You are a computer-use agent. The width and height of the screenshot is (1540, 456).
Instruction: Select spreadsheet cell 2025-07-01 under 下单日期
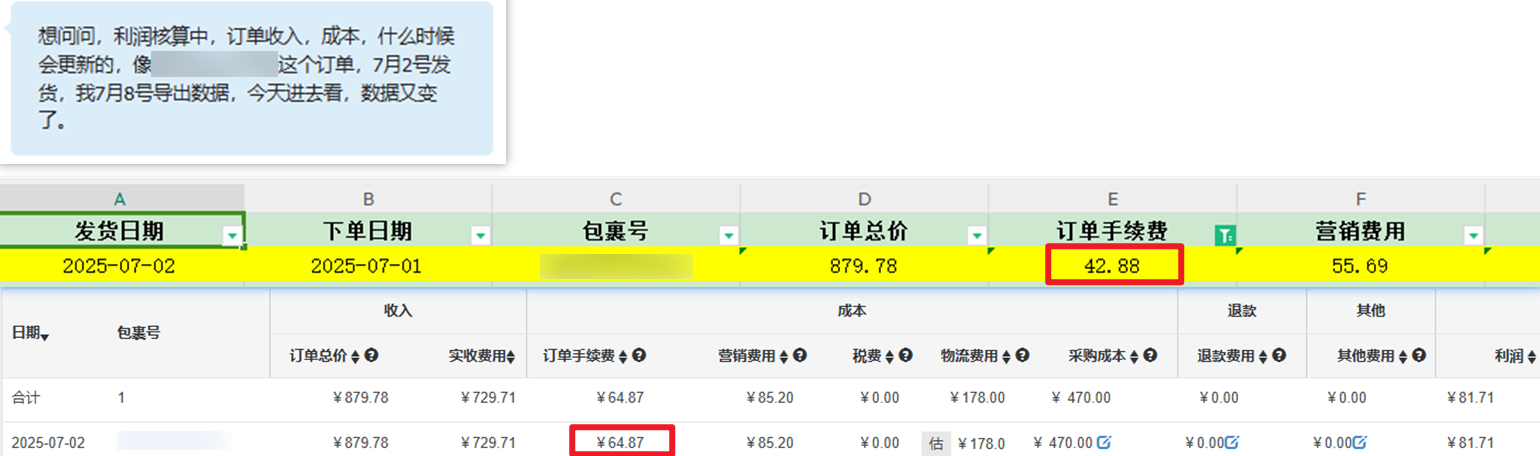369,266
